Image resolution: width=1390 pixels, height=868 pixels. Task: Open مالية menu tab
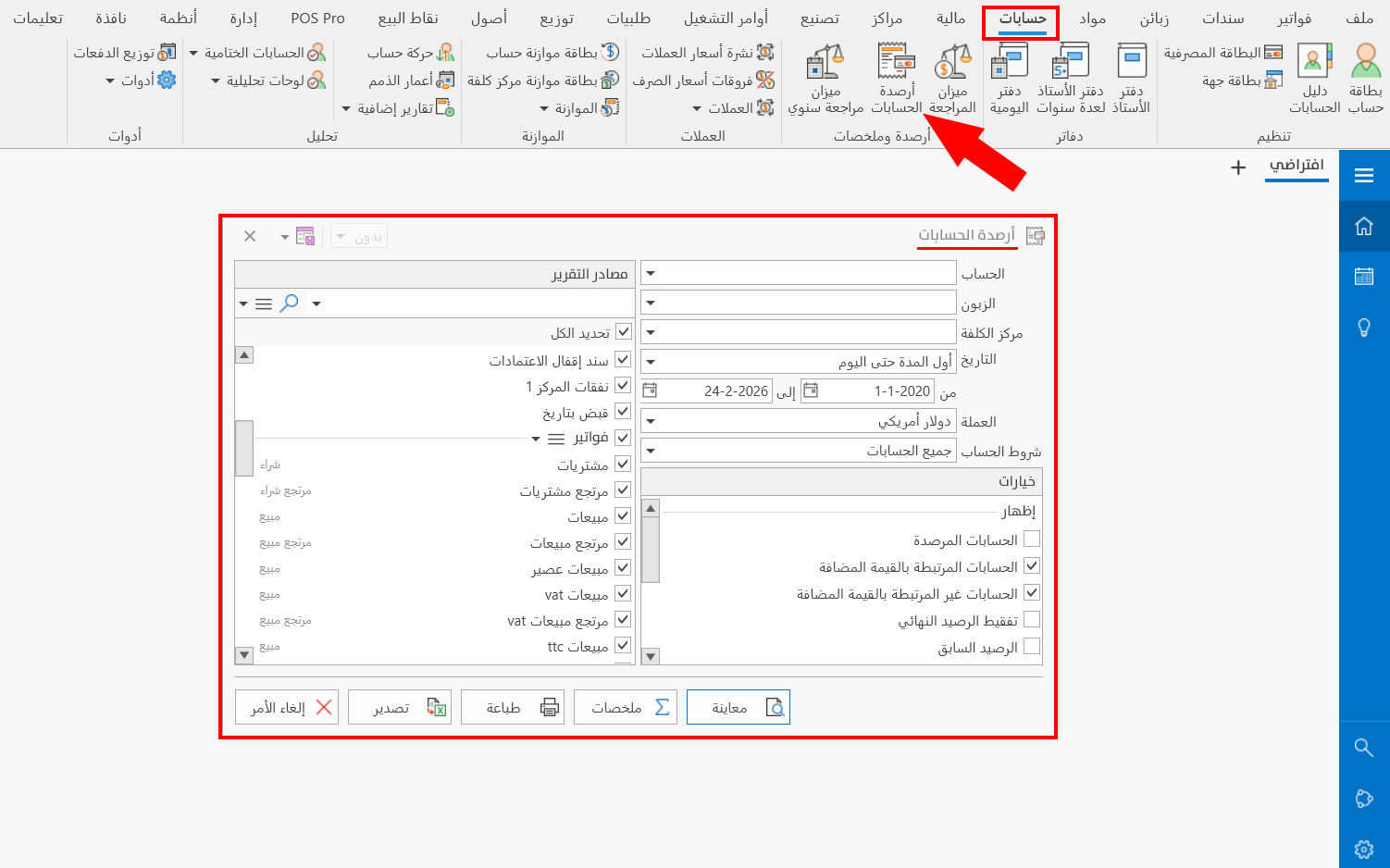point(950,19)
